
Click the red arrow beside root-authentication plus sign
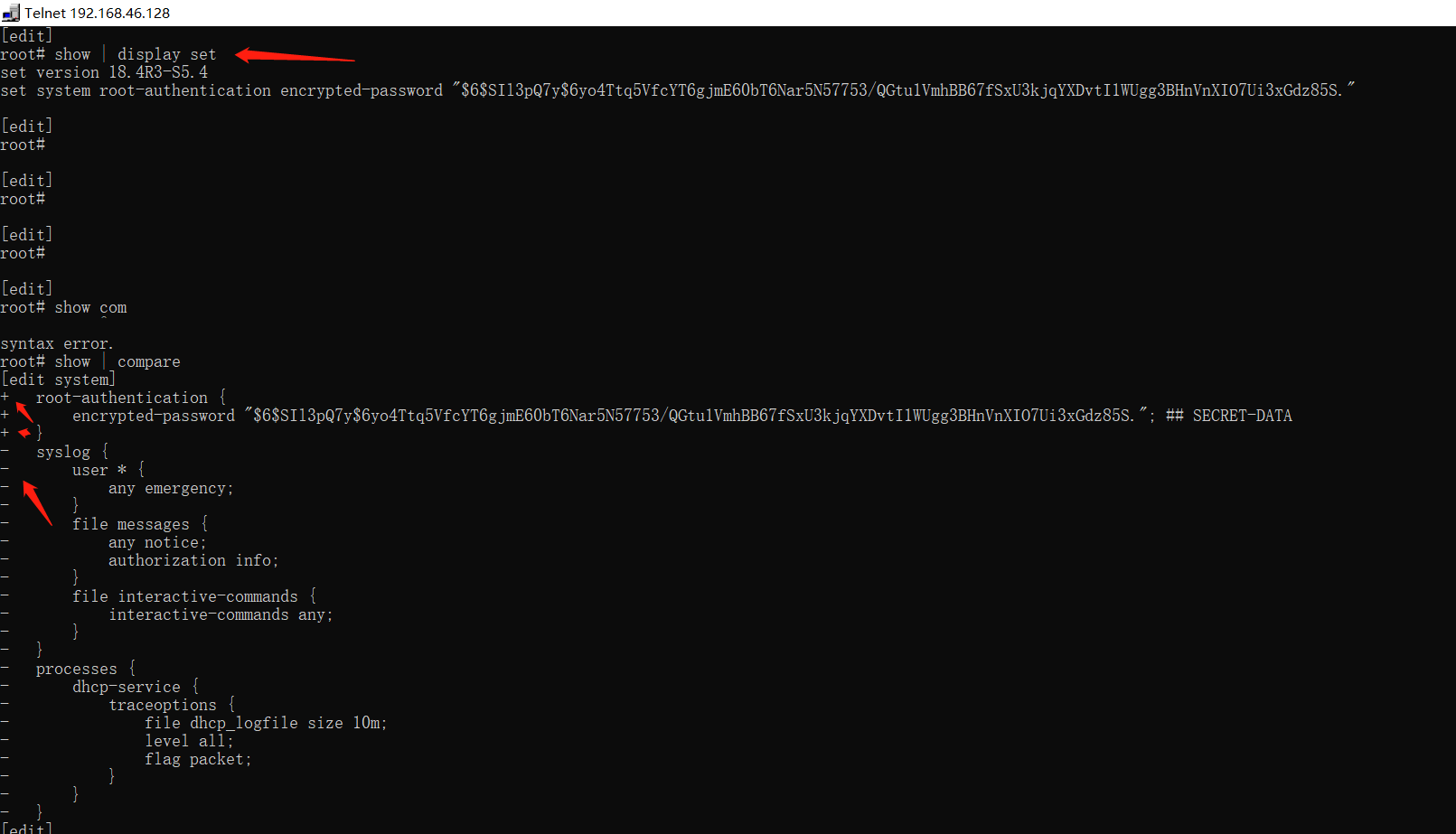(x=24, y=411)
